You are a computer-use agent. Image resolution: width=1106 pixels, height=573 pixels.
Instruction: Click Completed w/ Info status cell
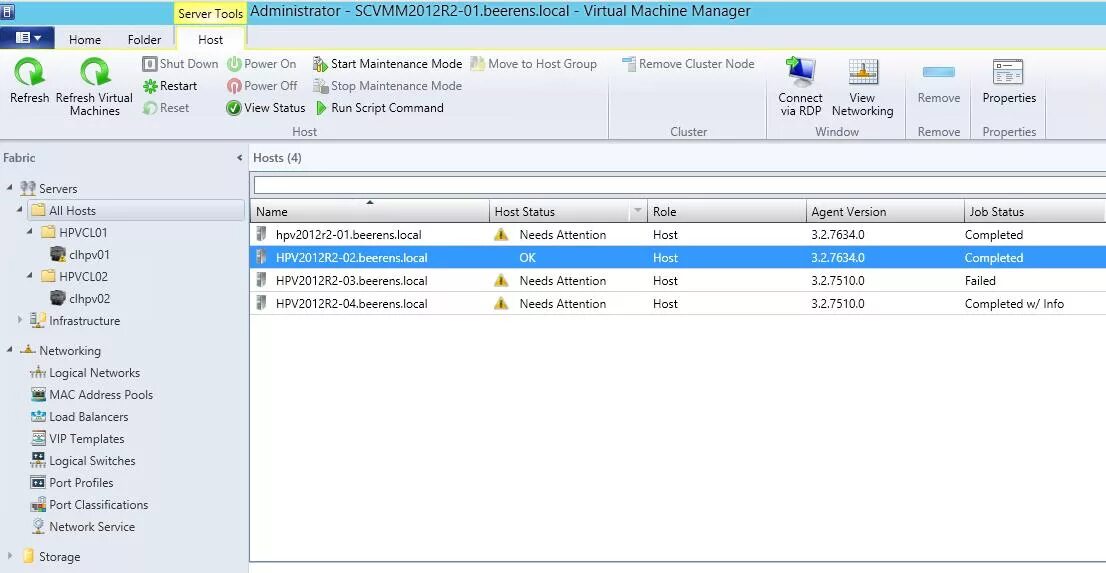tap(1014, 303)
